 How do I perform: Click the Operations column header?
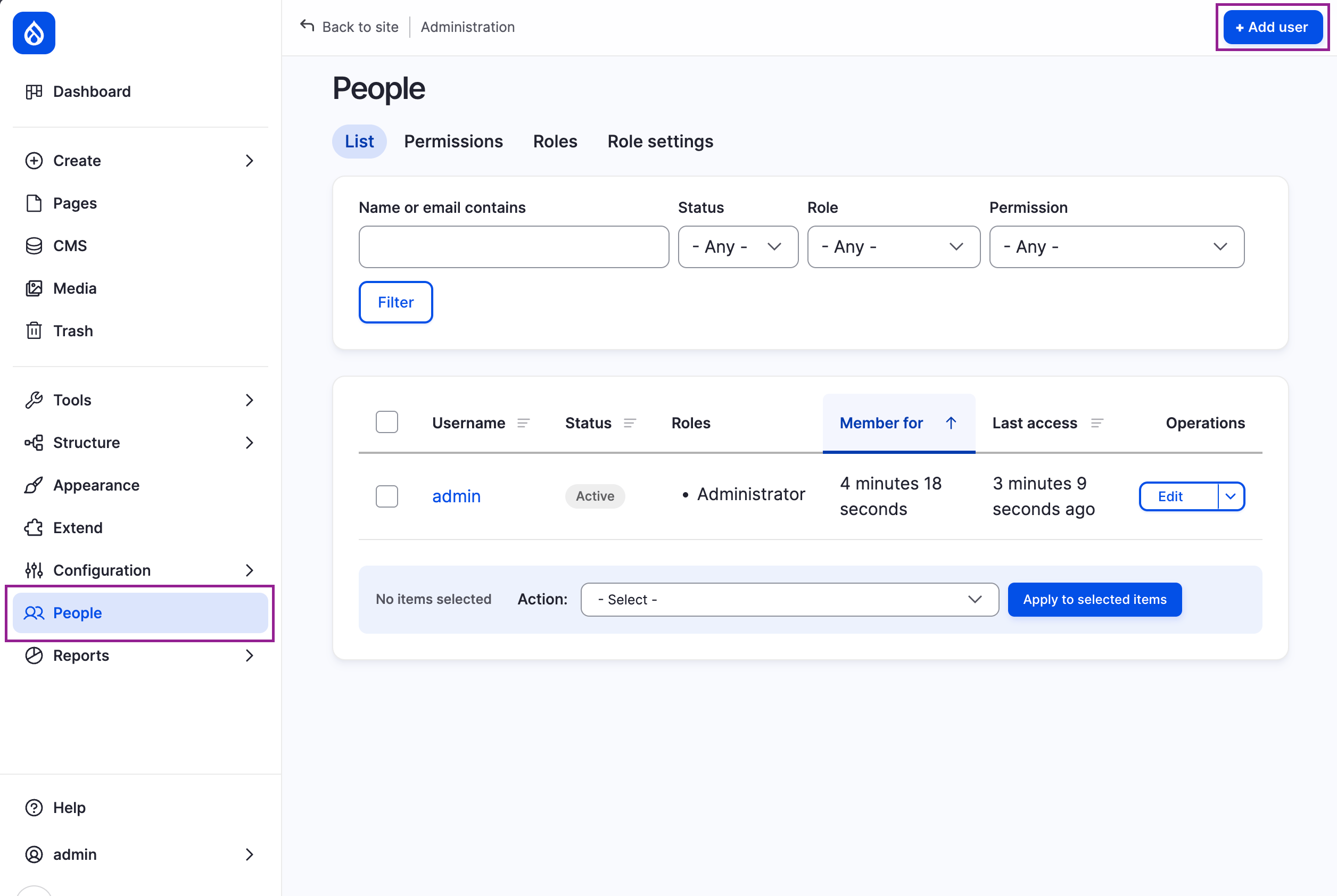coord(1205,423)
